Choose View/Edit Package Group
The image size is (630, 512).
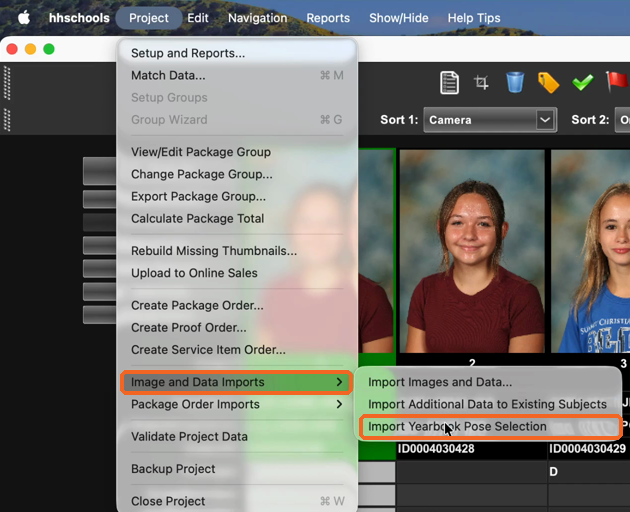pyautogui.click(x=237, y=152)
